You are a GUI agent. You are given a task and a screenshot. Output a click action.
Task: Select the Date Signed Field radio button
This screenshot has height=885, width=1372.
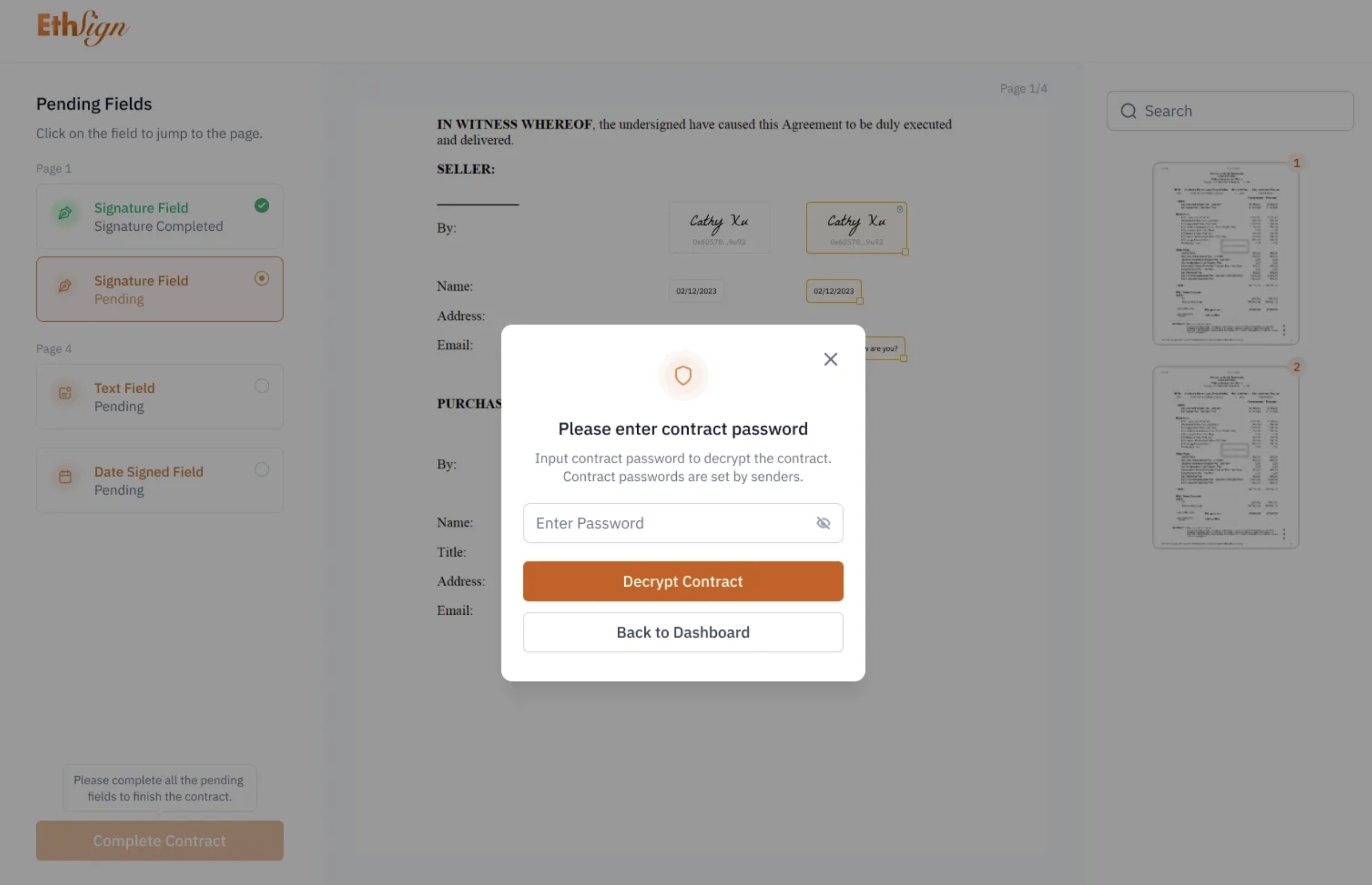(x=262, y=470)
